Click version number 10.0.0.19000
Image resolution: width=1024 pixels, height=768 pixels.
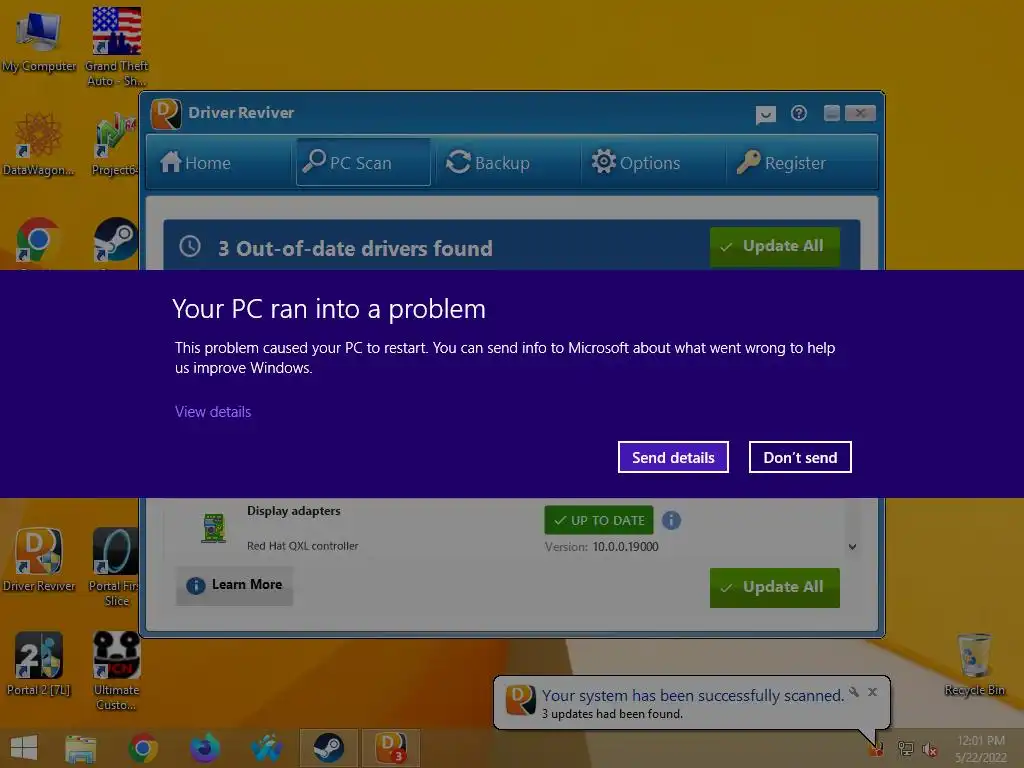point(625,547)
